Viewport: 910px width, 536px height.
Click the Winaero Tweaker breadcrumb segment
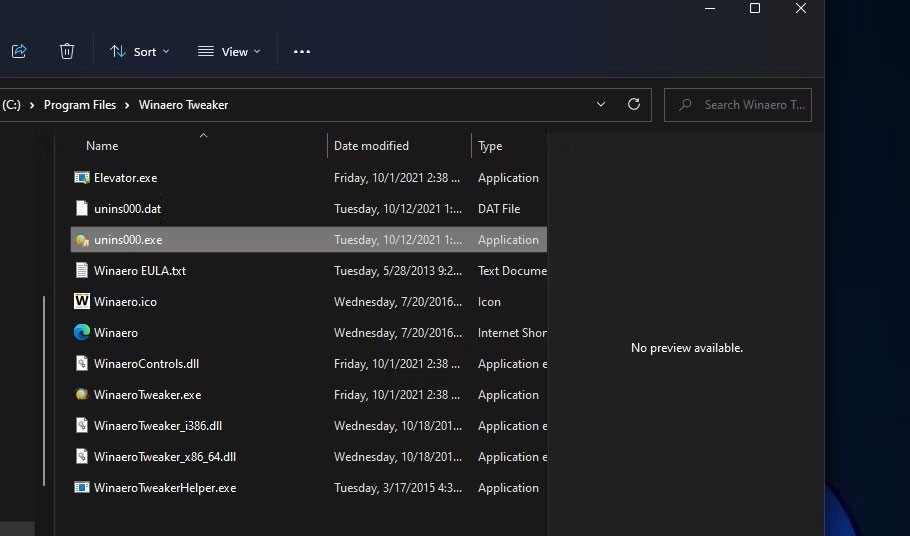tap(183, 105)
